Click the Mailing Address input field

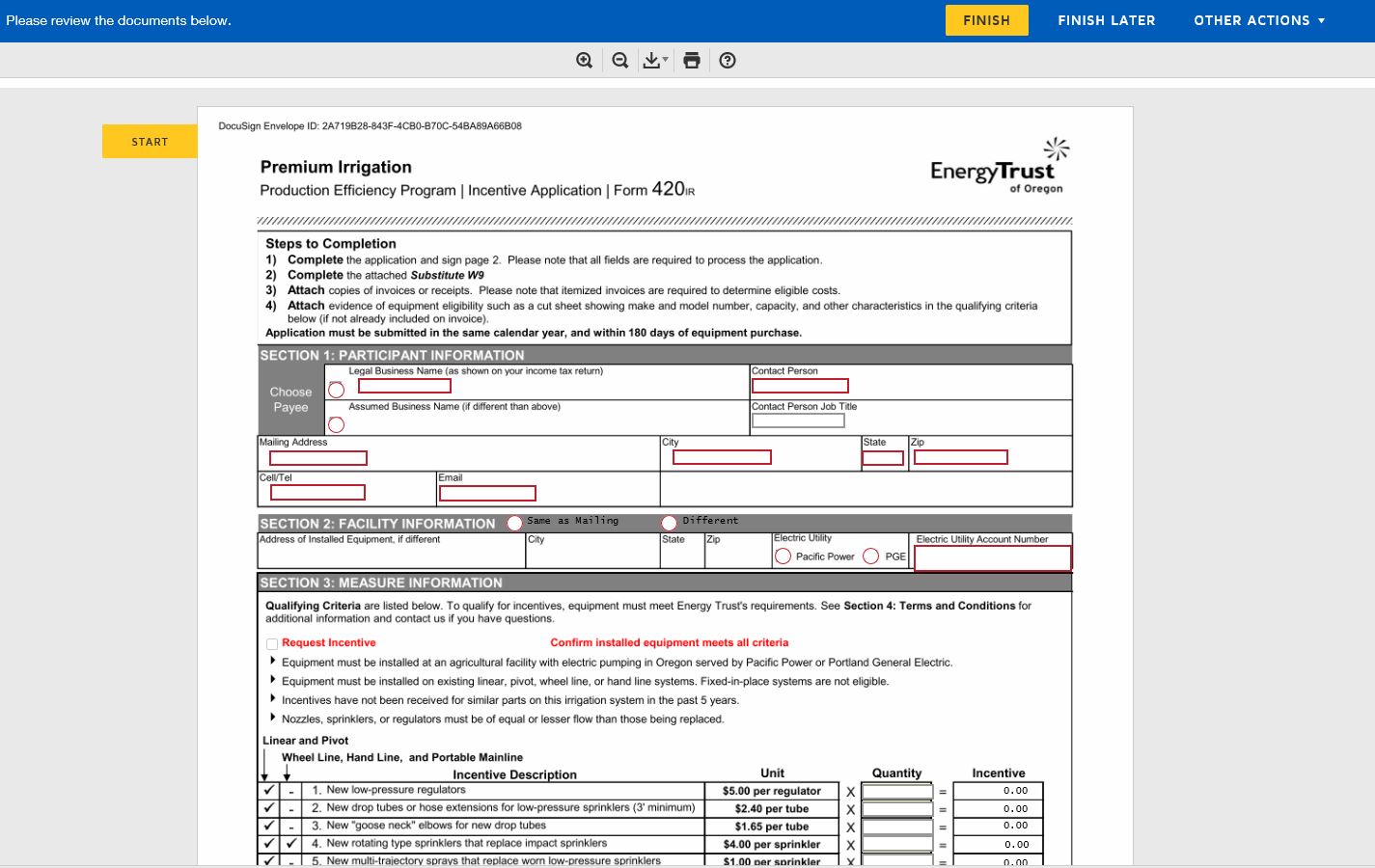coord(318,458)
